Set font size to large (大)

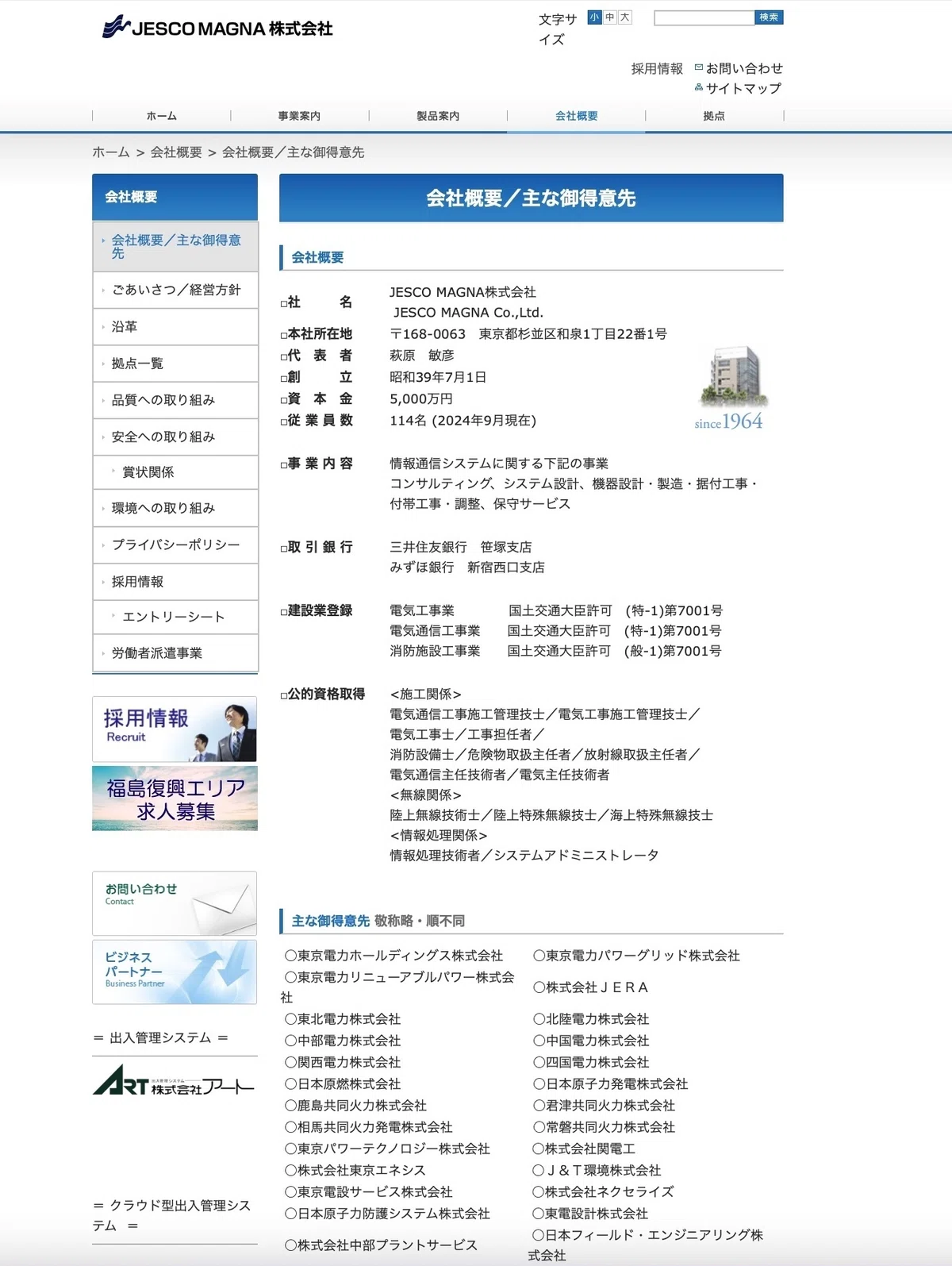[625, 17]
